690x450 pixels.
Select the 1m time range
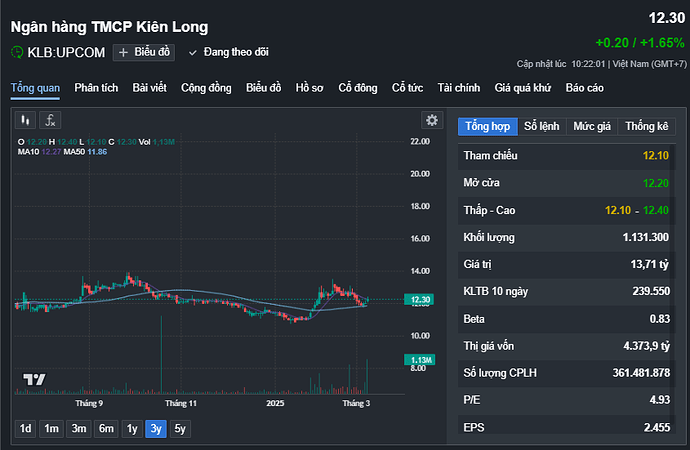click(x=51, y=428)
